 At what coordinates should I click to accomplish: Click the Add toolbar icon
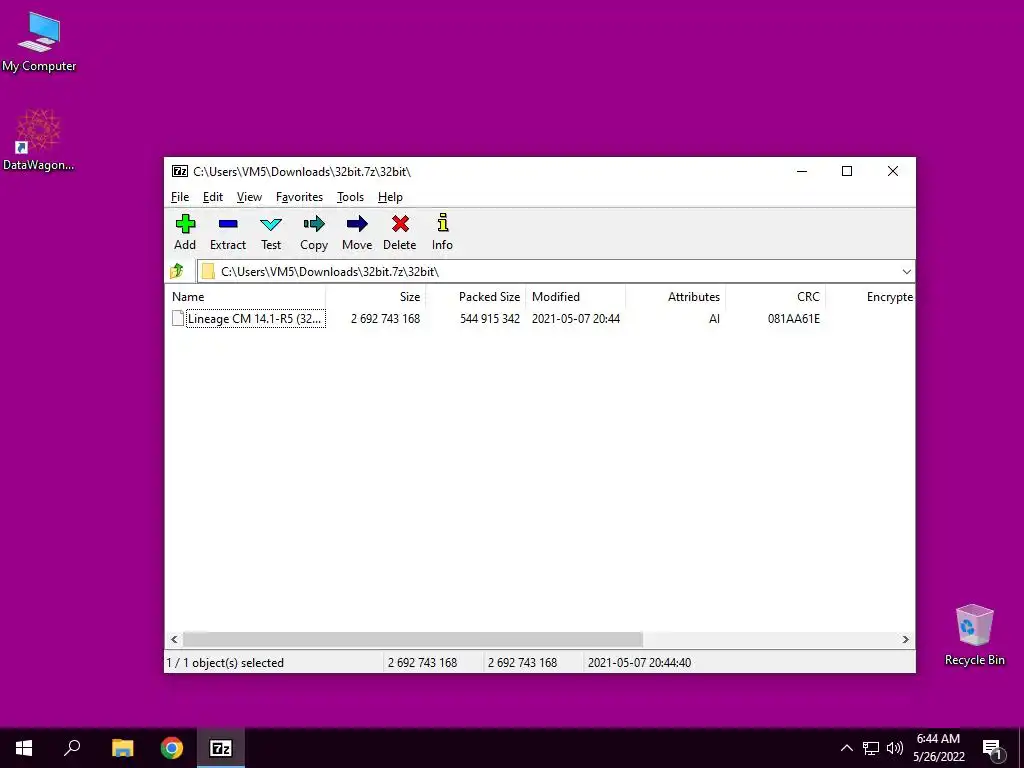point(185,225)
